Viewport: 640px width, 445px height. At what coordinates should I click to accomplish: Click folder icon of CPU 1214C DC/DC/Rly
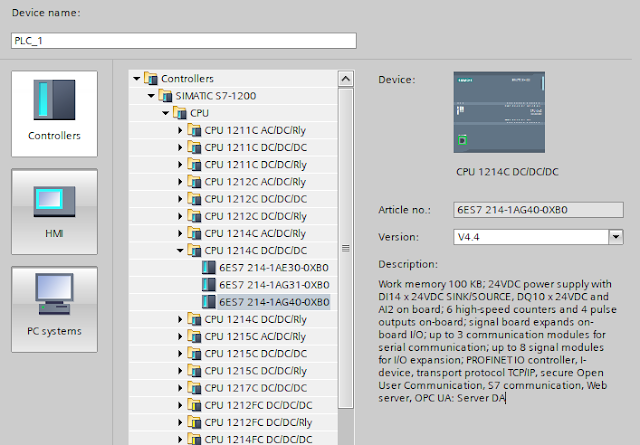click(x=194, y=319)
